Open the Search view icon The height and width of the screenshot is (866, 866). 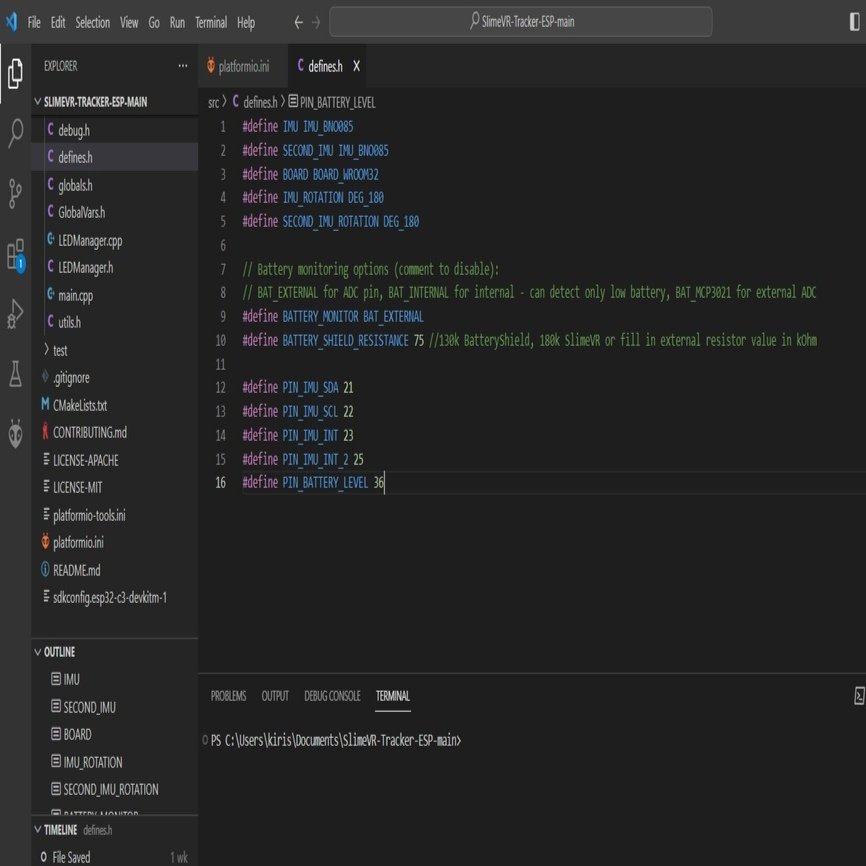point(15,132)
